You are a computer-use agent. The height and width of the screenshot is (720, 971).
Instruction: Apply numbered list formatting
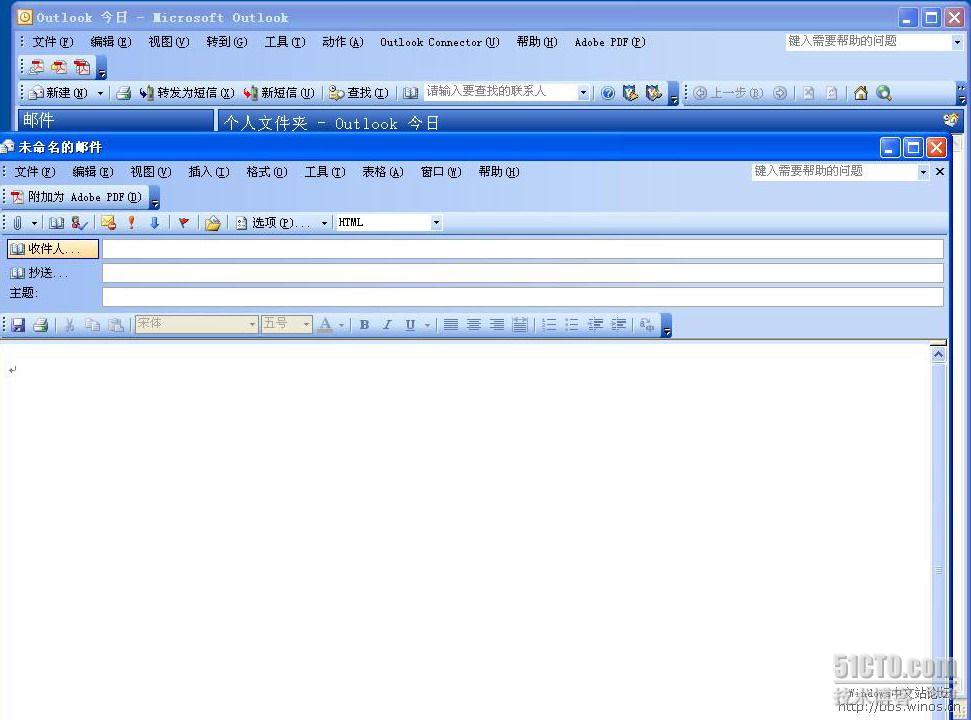click(549, 324)
